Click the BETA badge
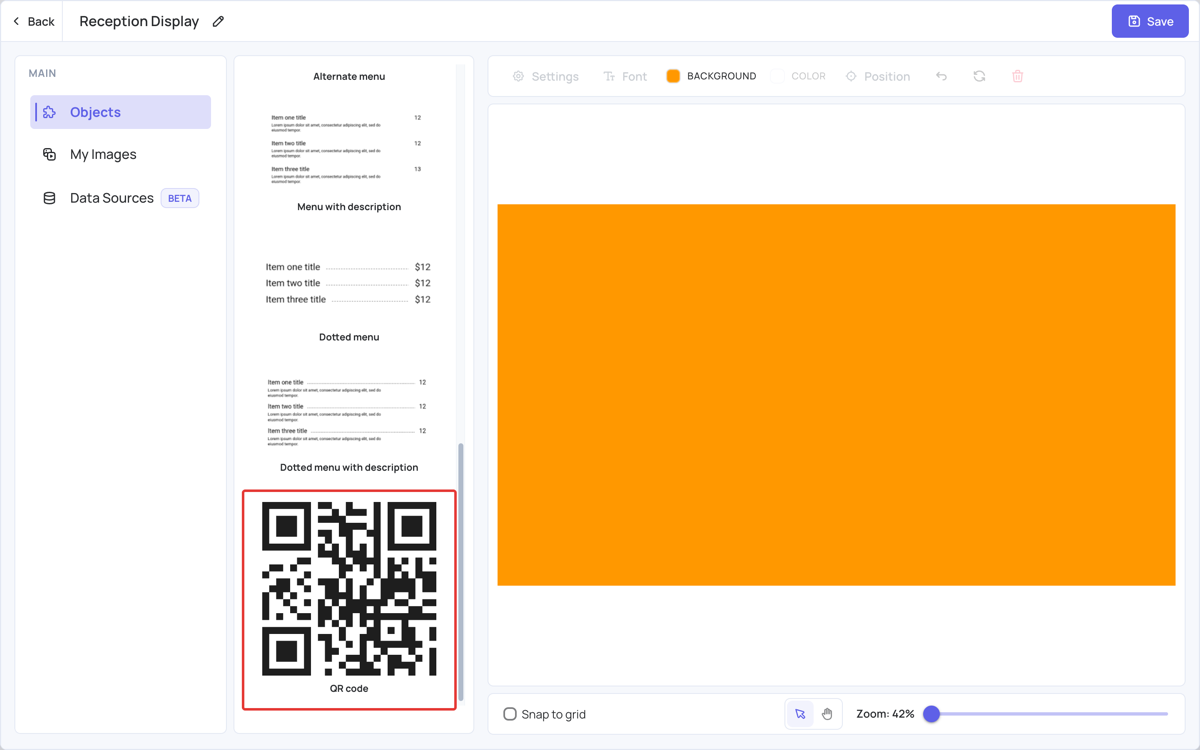 [x=180, y=198]
